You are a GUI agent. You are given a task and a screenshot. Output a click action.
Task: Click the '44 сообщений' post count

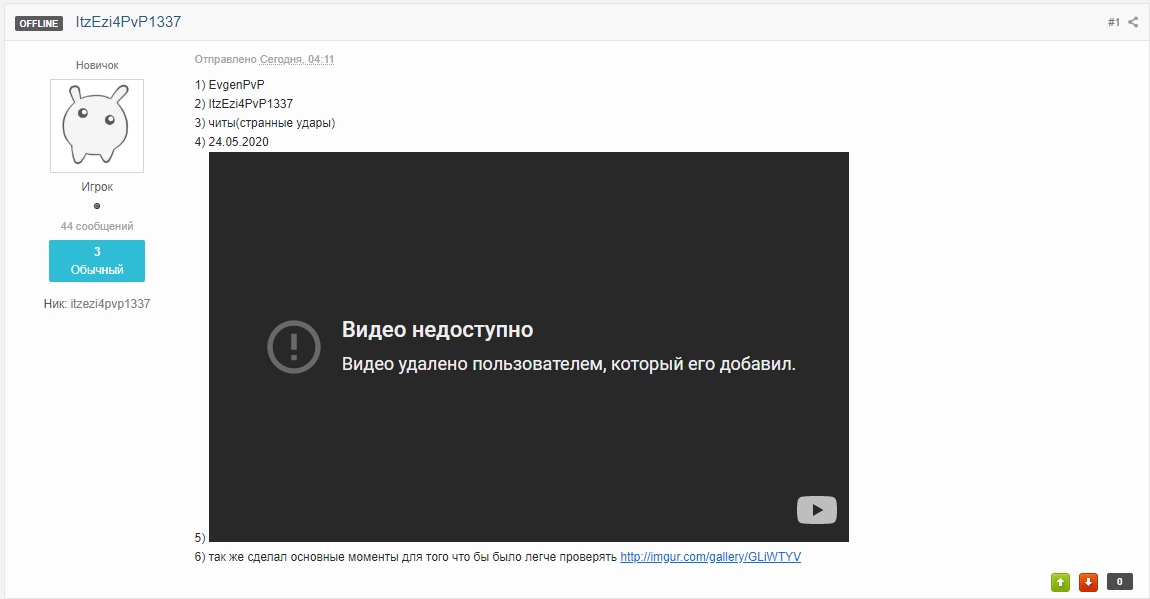click(x=97, y=226)
